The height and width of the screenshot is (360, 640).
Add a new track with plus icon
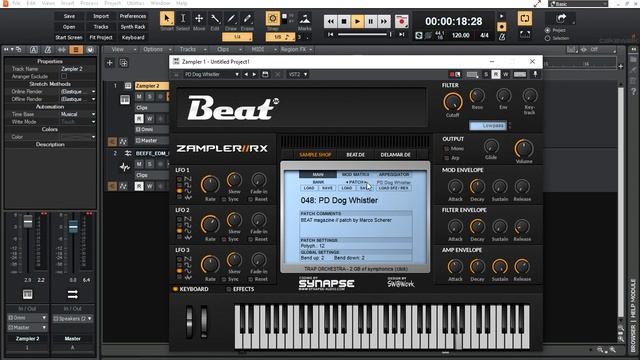[x=109, y=63]
